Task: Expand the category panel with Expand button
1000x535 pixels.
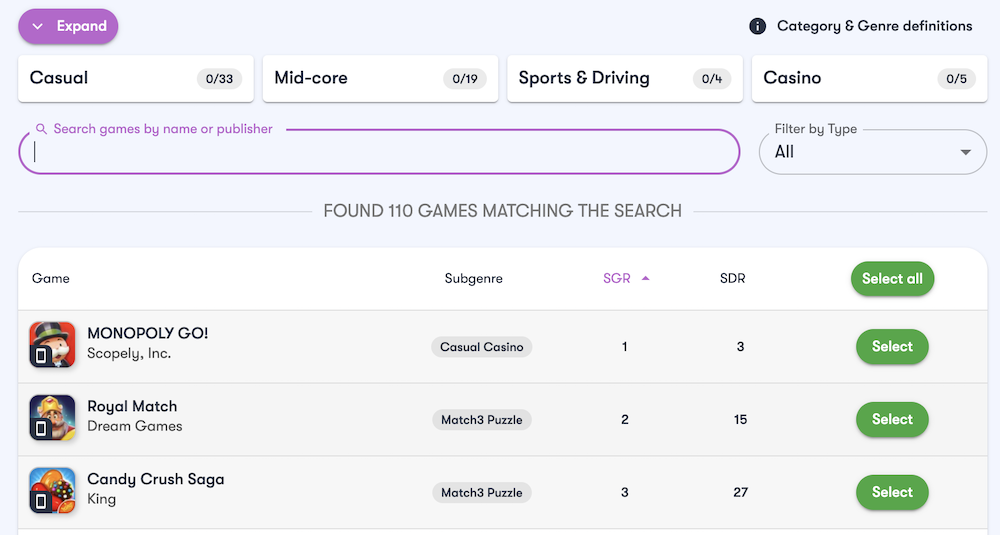Action: click(x=68, y=26)
